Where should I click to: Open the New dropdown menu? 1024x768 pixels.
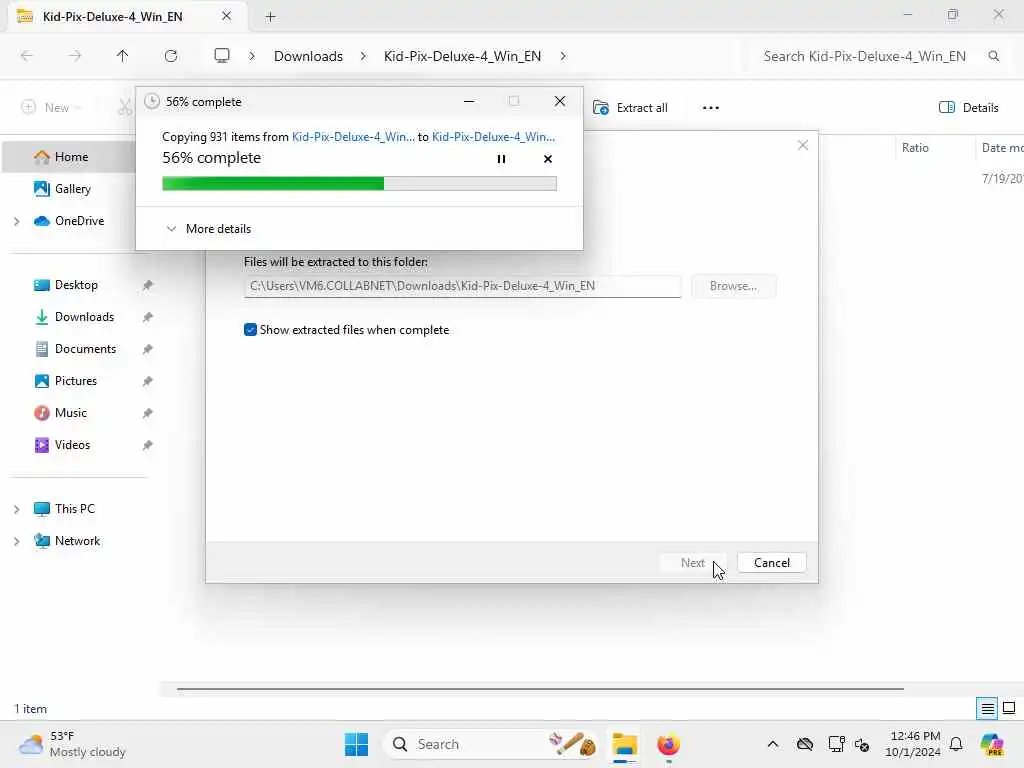pyautogui.click(x=51, y=108)
